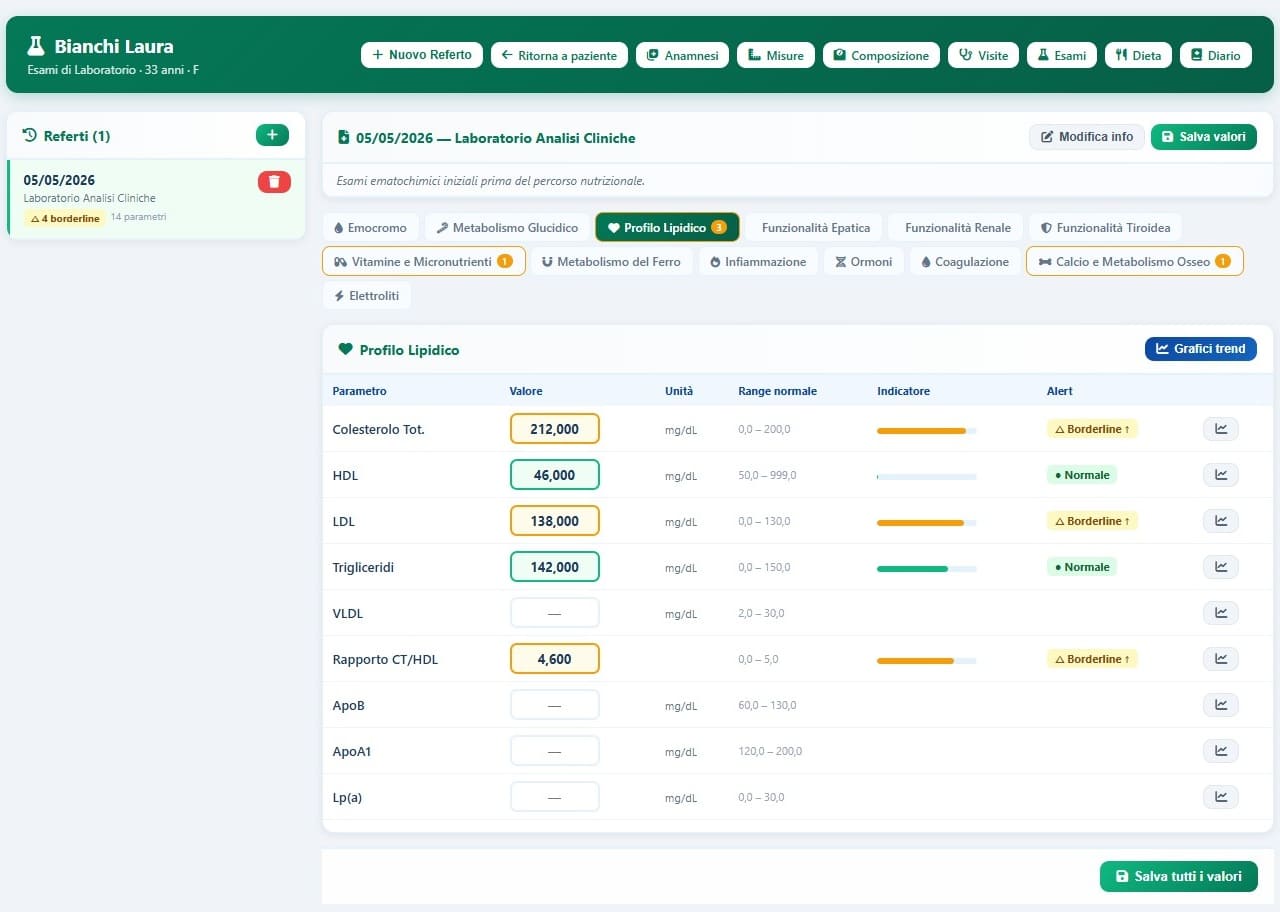
Task: Select the 05/05/2026 report in Referti list
Action: 156,198
